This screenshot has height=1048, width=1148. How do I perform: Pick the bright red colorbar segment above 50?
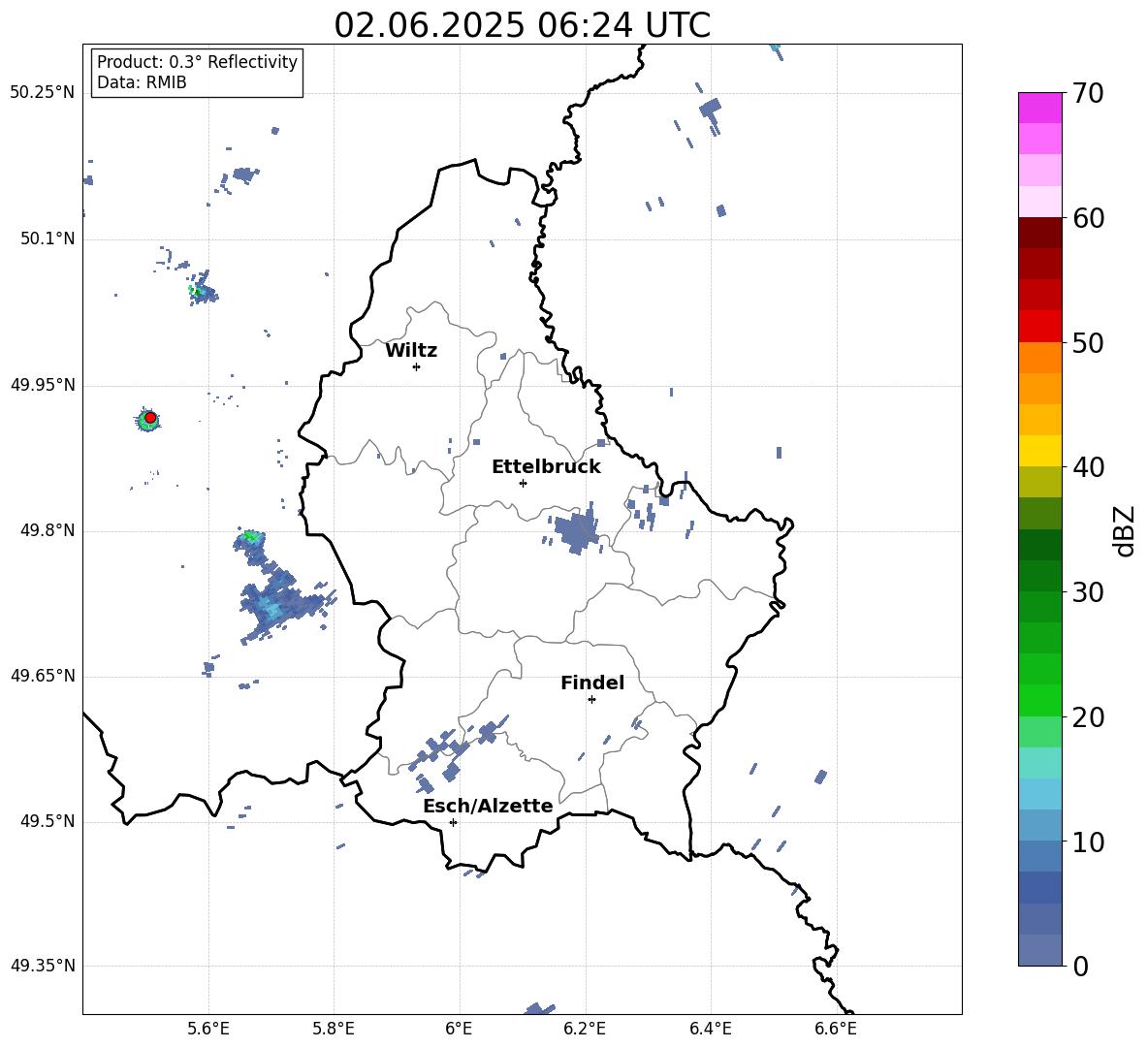click(x=1039, y=326)
